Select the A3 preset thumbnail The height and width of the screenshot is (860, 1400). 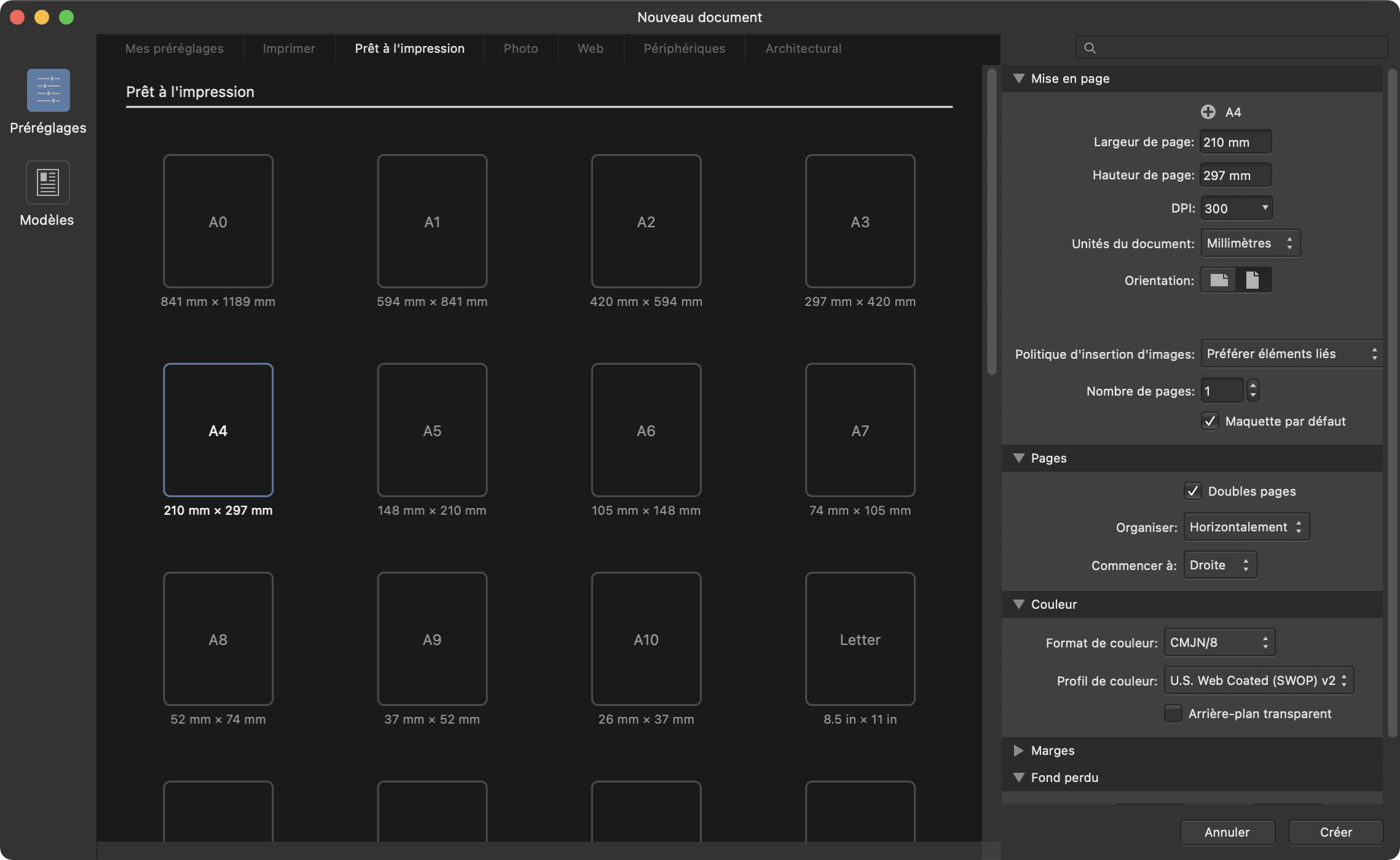[860, 221]
